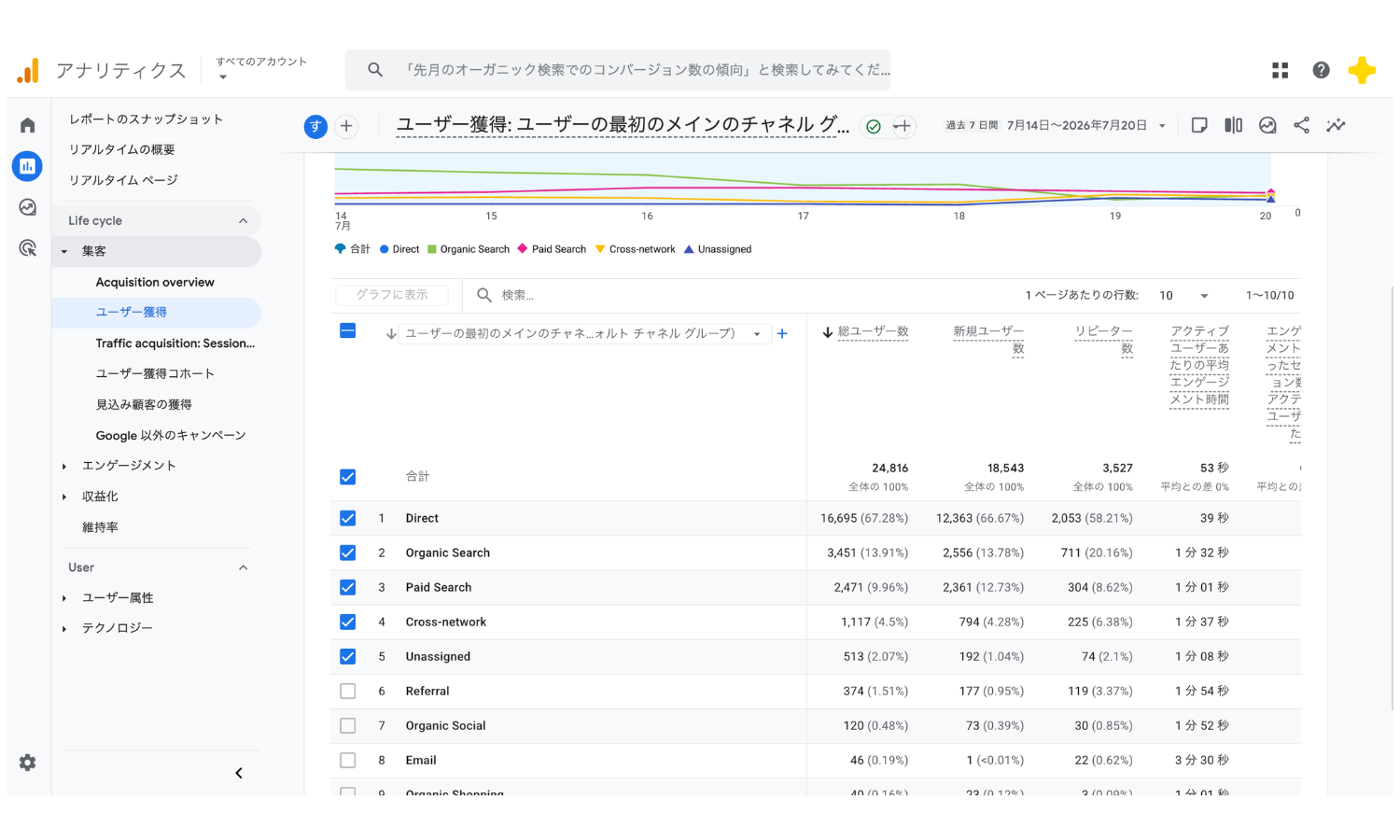
Task: Expand 収益化 group
Action: pyautogui.click(x=64, y=497)
